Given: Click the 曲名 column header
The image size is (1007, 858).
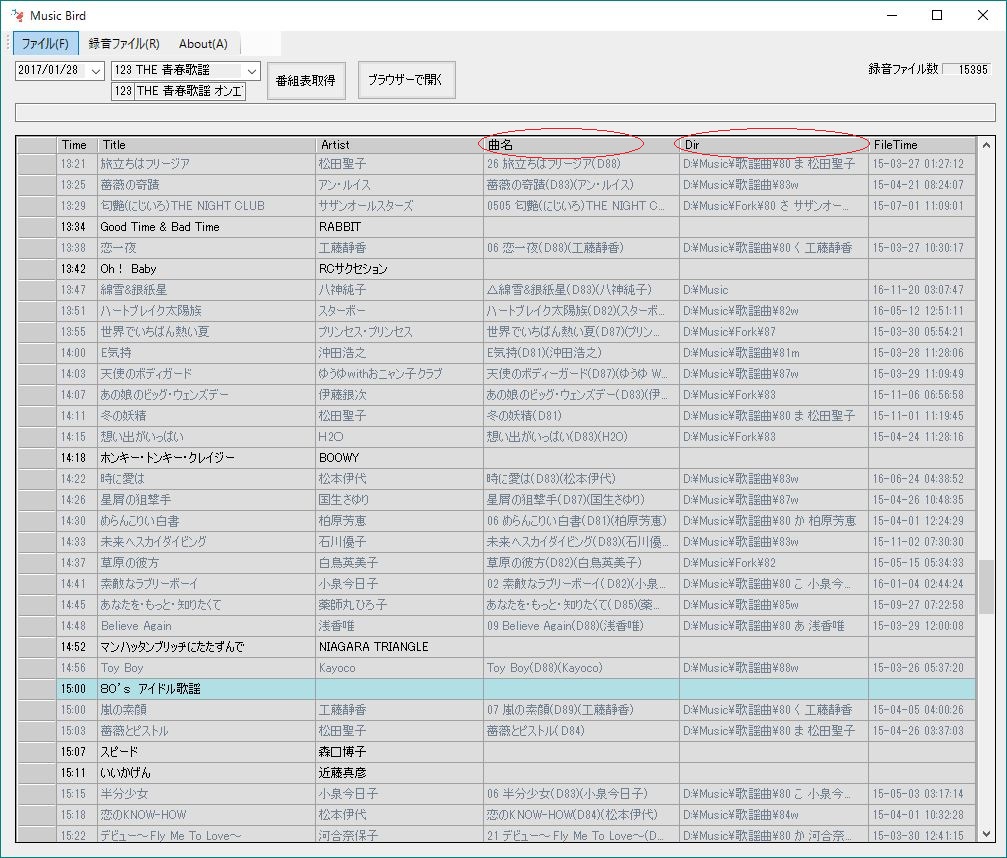Looking at the screenshot, I should coord(581,145).
